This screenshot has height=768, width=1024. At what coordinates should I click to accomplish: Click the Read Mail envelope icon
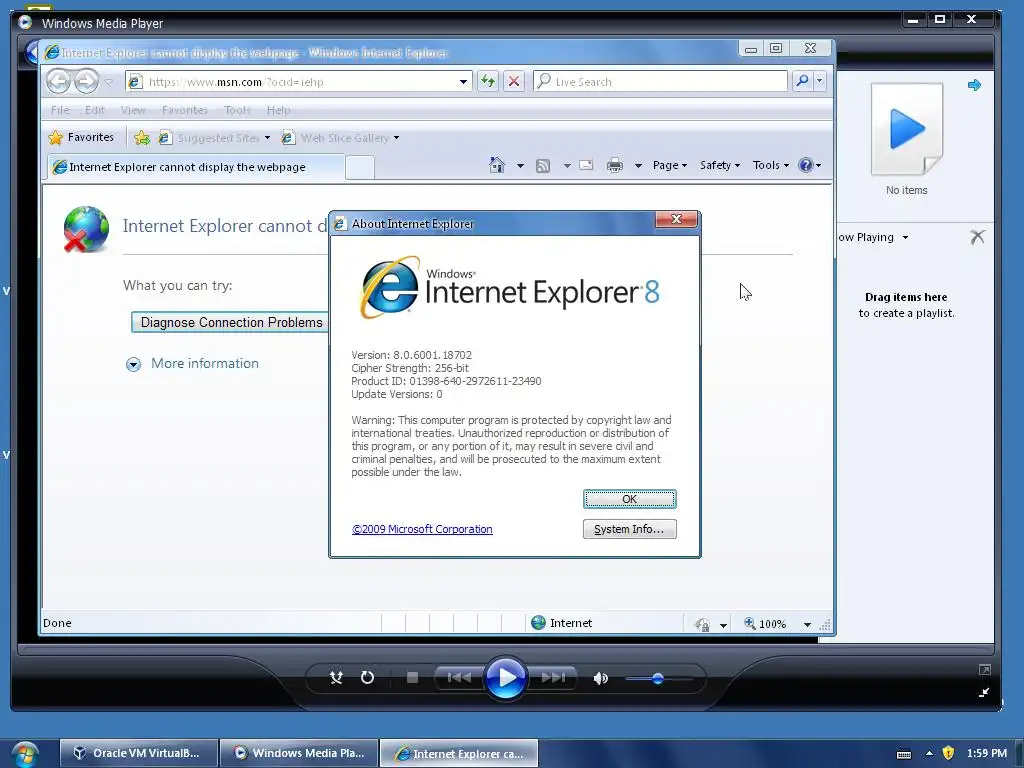point(586,165)
